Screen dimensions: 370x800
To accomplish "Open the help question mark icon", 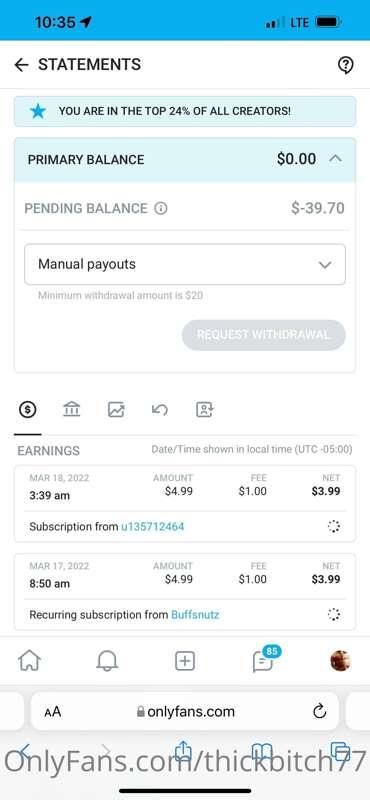I will [x=346, y=65].
